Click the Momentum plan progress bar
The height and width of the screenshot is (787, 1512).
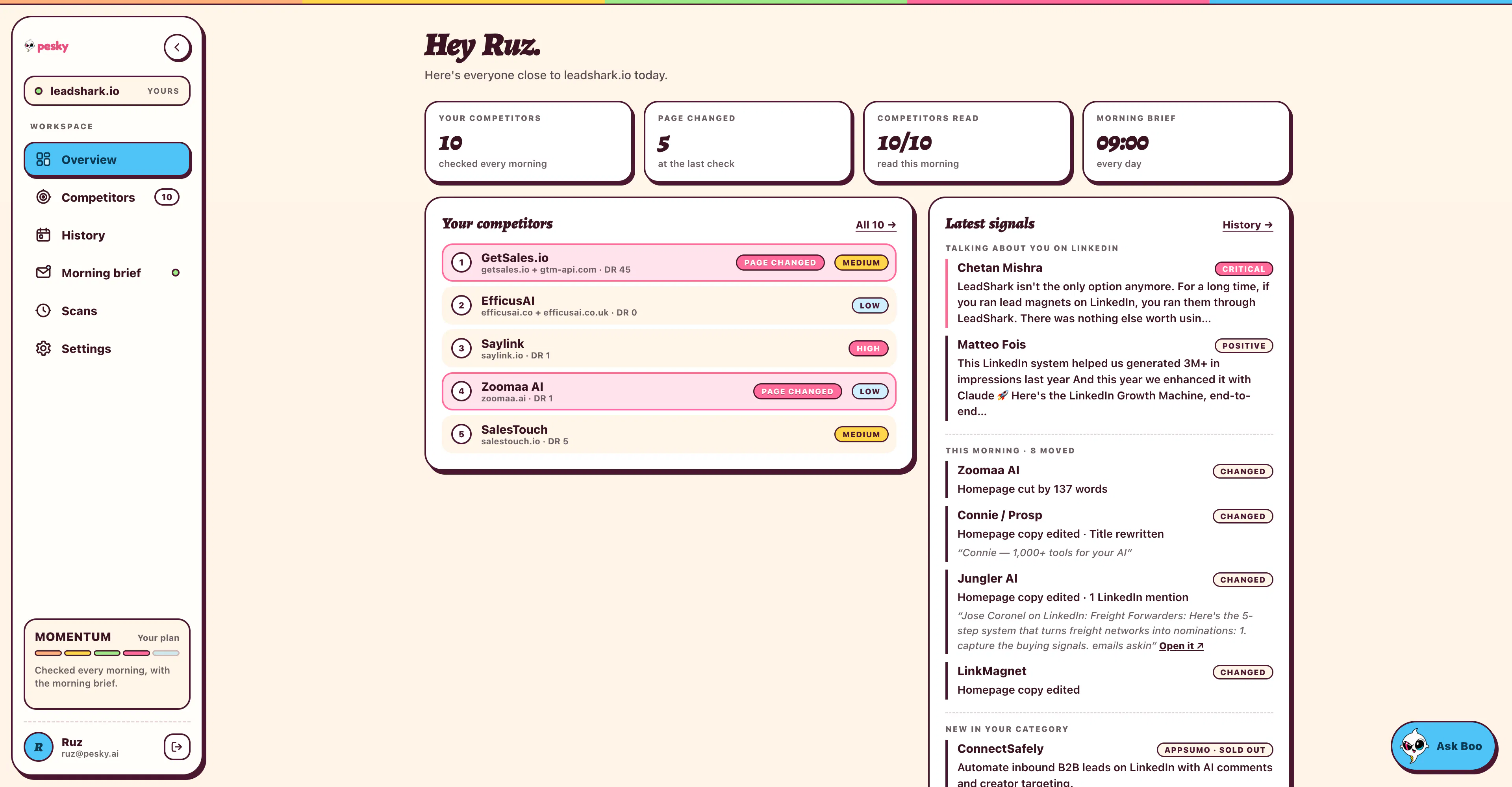(107, 653)
